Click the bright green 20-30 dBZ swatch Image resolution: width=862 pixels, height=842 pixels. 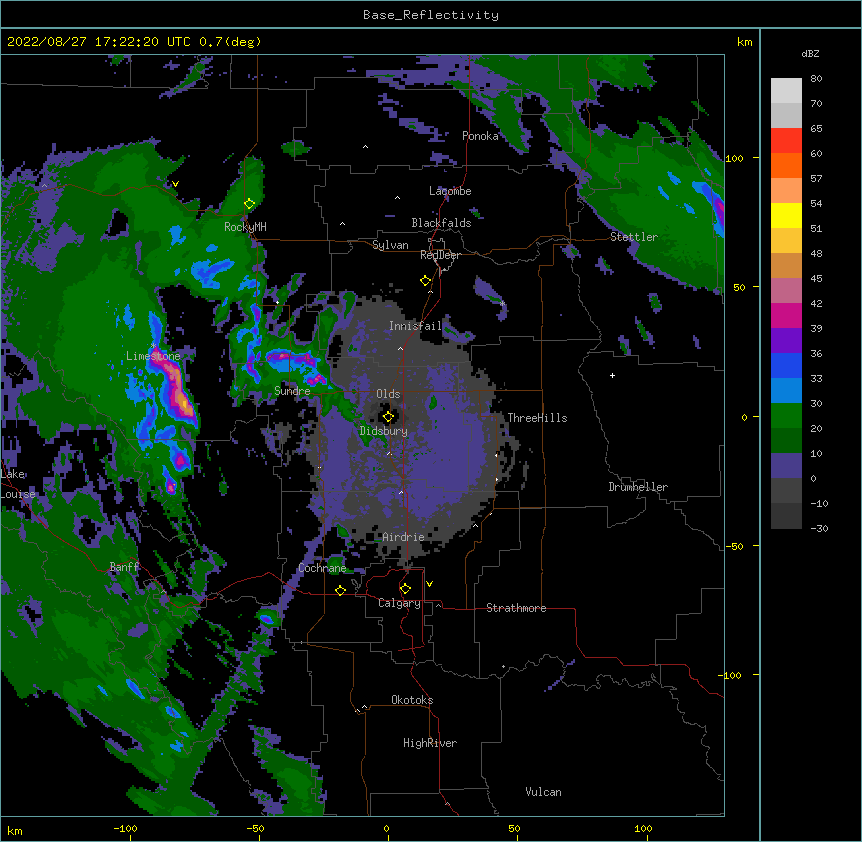(786, 416)
